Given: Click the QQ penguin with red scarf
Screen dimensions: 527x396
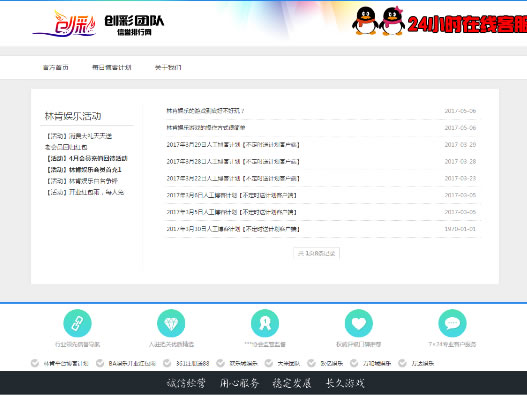Looking at the screenshot, I should tap(365, 21).
